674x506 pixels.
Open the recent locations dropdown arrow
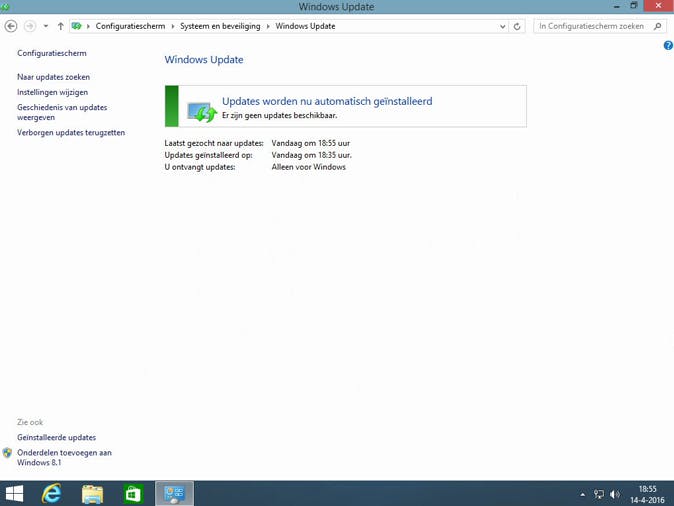point(46,26)
